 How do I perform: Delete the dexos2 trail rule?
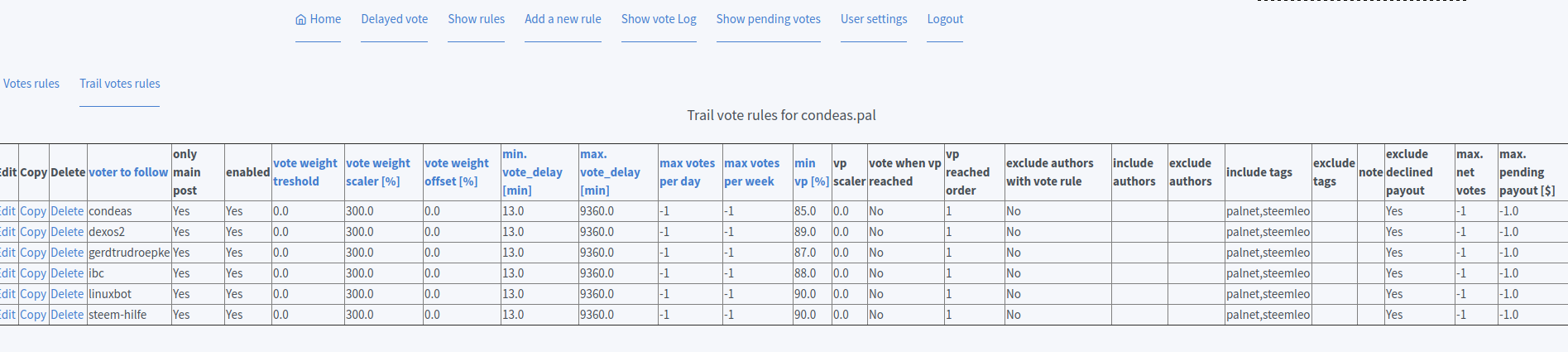[x=67, y=232]
